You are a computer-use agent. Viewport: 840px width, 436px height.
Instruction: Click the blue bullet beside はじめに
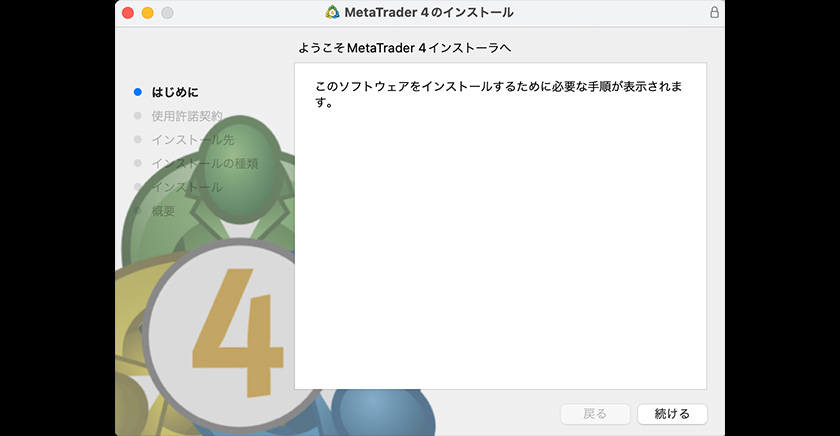pos(138,92)
